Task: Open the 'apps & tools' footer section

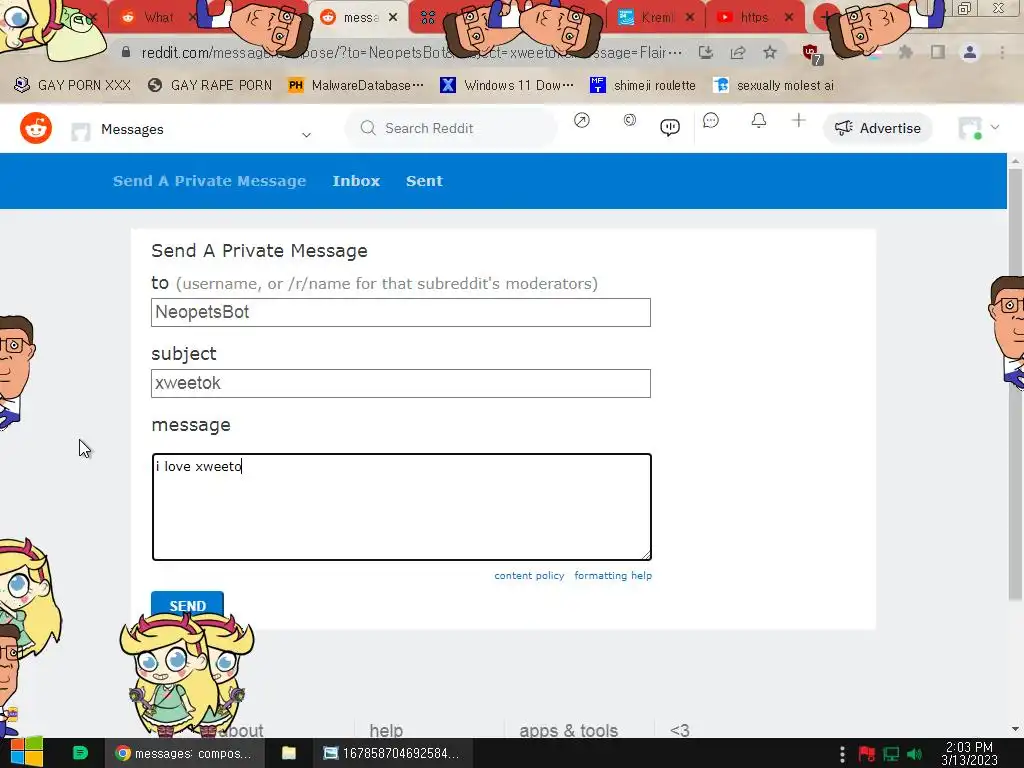Action: (x=568, y=729)
